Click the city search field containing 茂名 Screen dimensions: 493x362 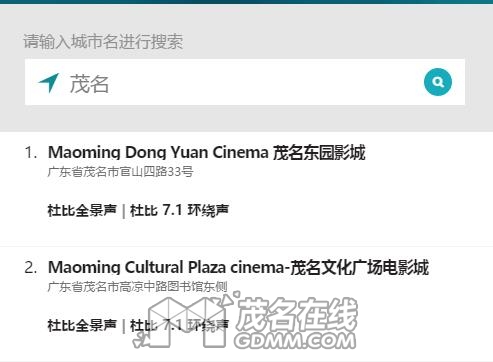245,82
